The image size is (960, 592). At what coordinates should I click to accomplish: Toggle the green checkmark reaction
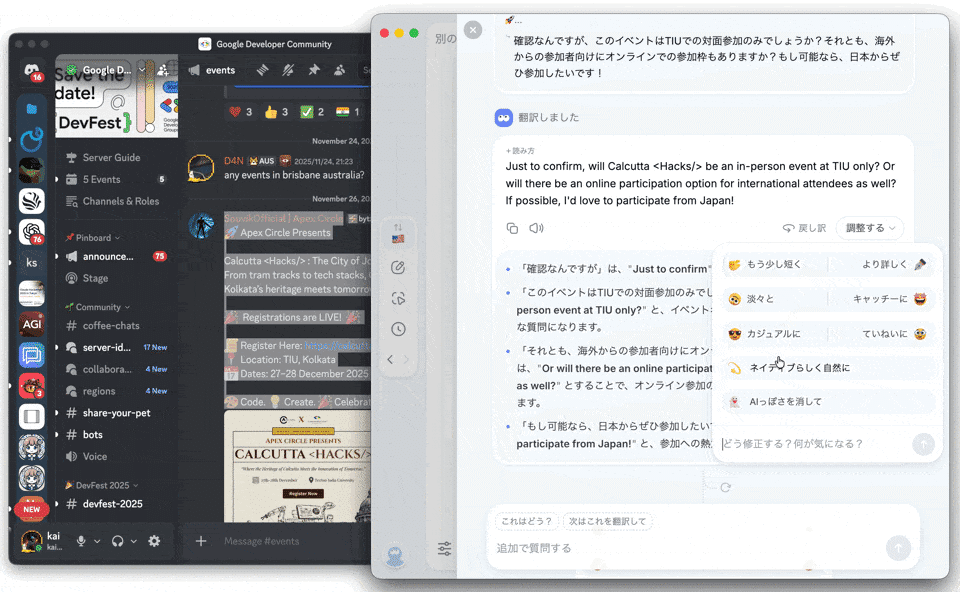point(313,112)
